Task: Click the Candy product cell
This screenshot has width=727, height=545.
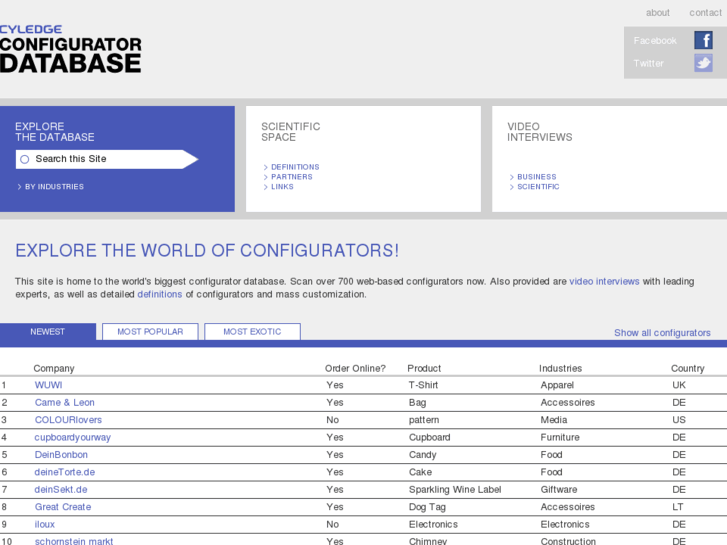Action: [422, 455]
